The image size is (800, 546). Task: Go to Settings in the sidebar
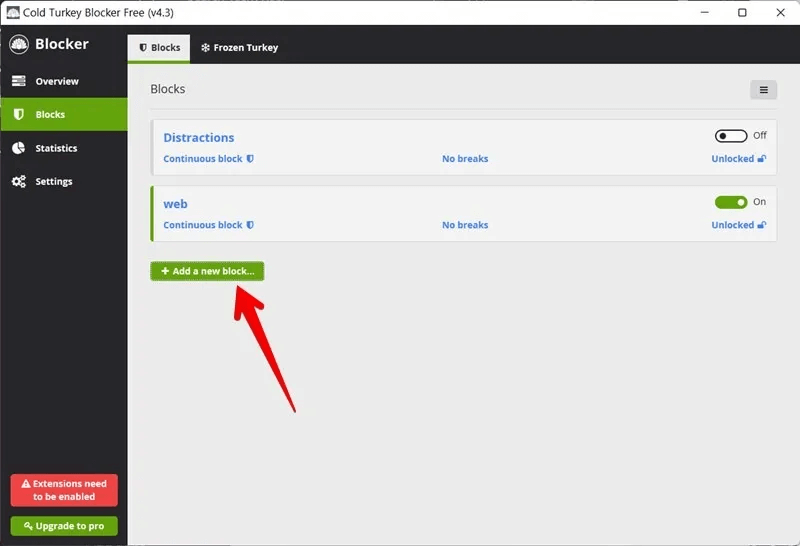coord(64,181)
